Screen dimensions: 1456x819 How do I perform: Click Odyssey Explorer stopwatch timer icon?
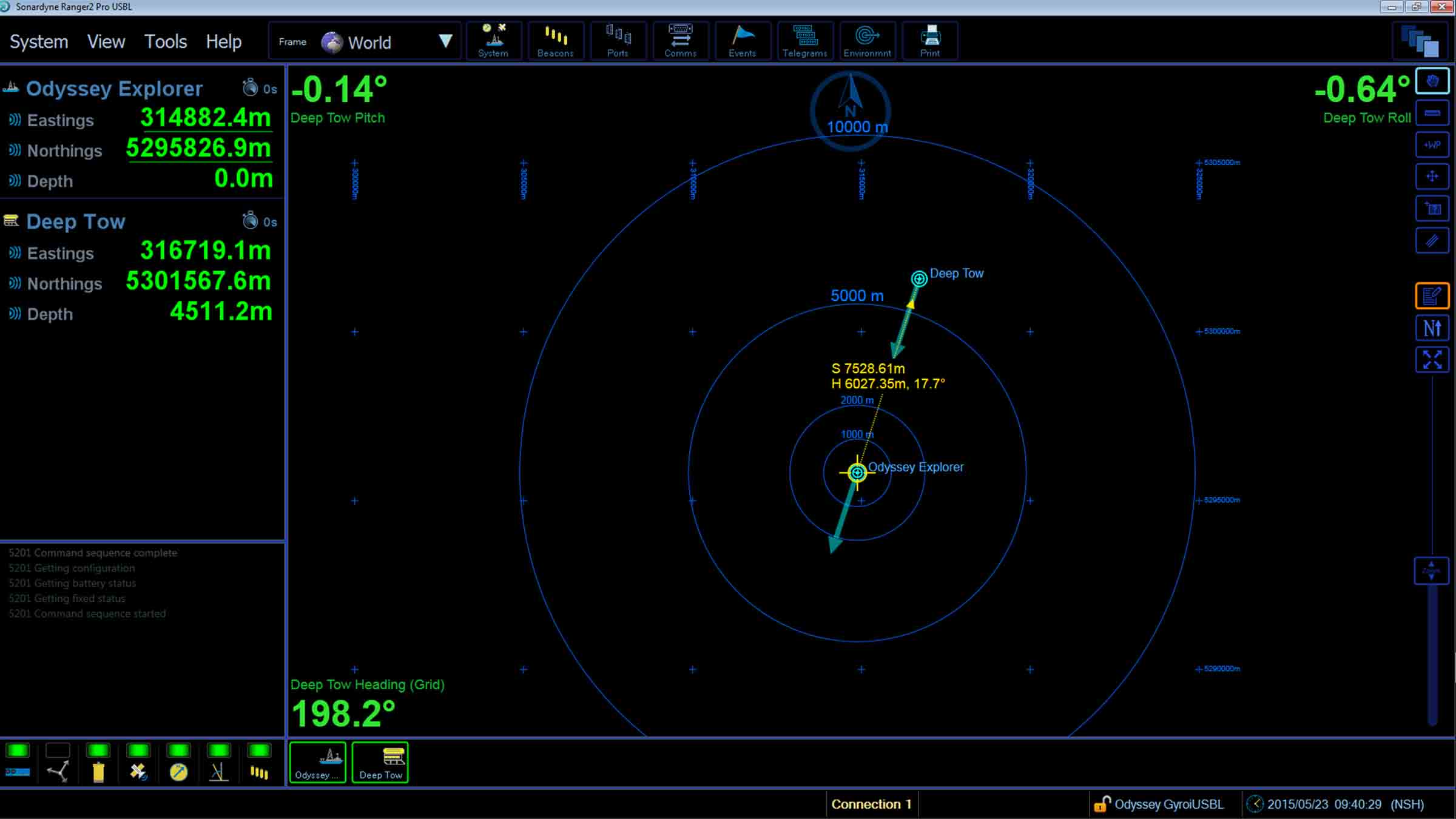pyautogui.click(x=250, y=87)
